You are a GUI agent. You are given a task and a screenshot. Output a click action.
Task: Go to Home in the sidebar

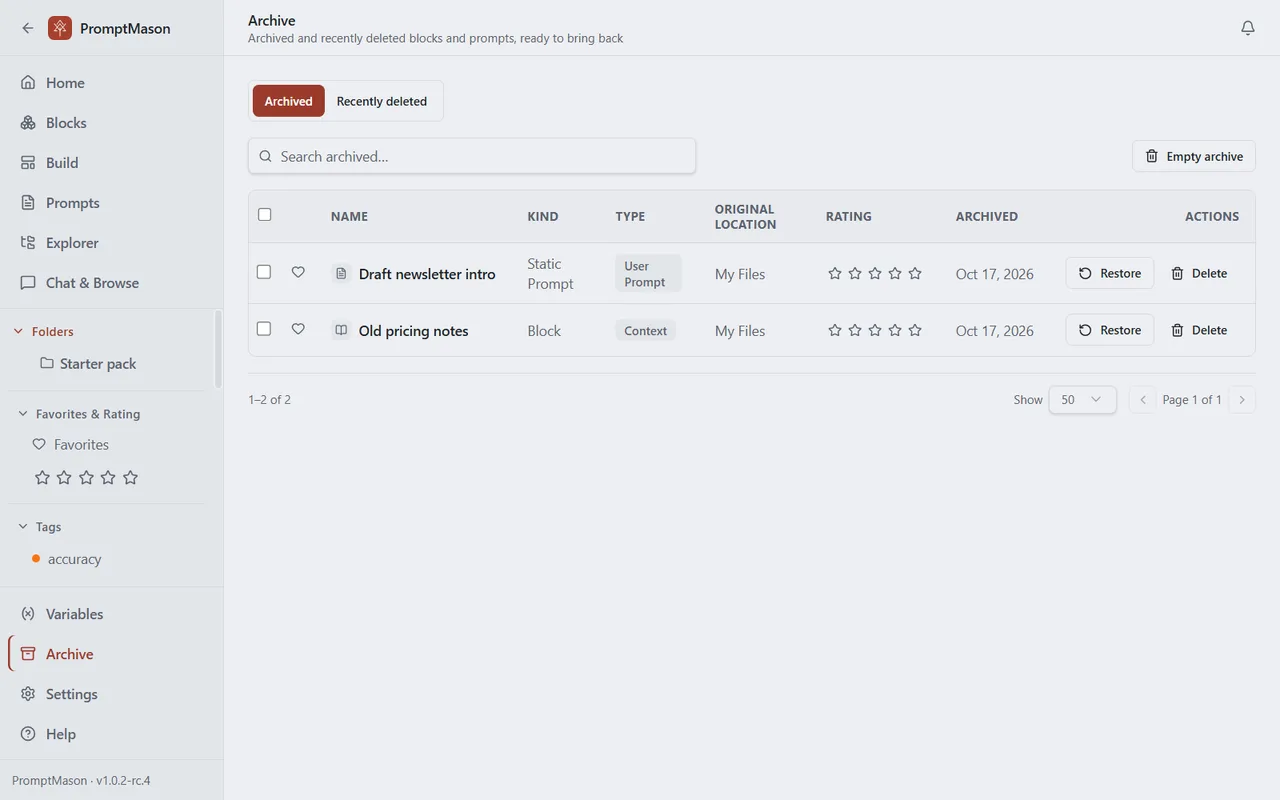coord(111,83)
